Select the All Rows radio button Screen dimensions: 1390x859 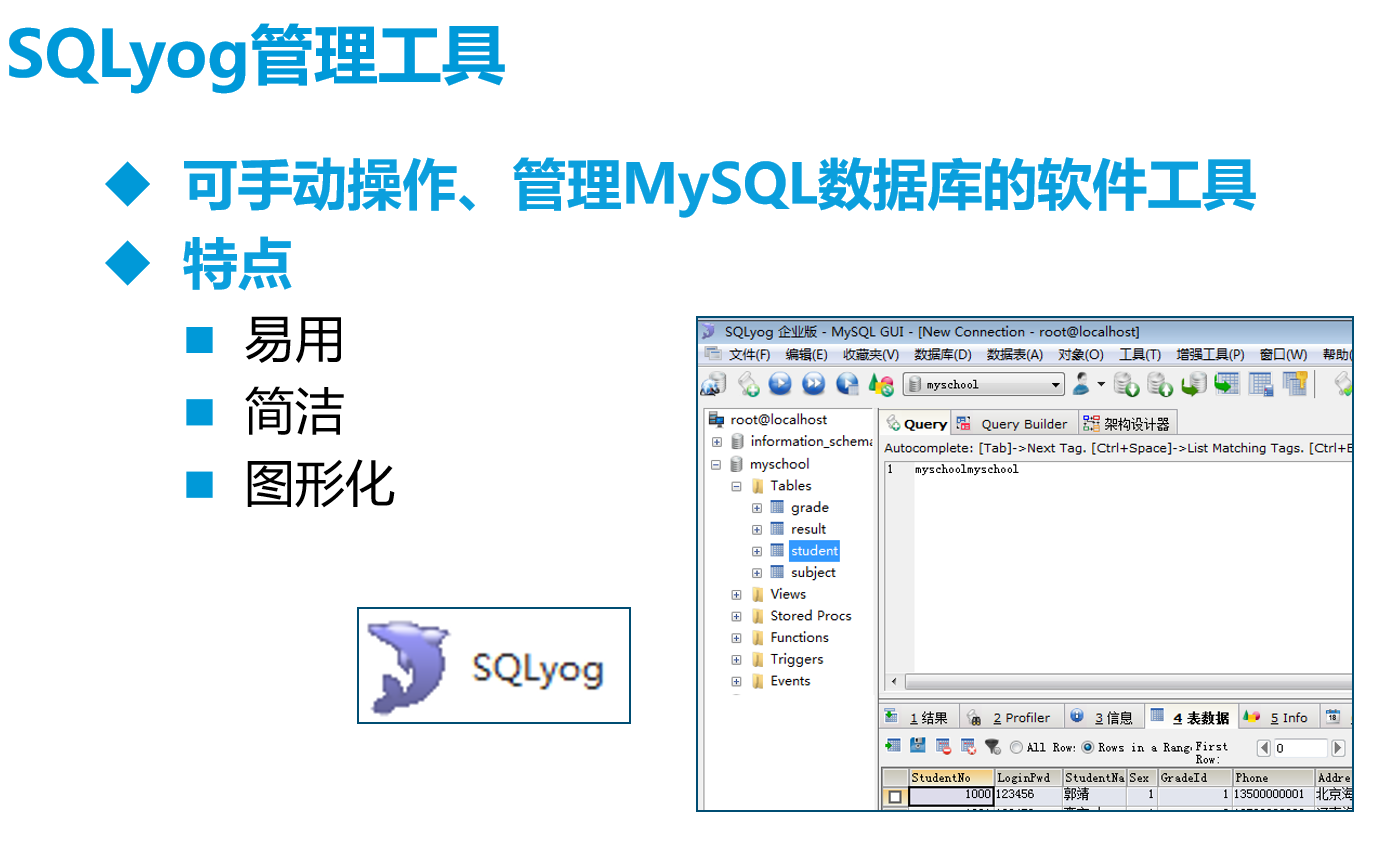click(x=1016, y=747)
